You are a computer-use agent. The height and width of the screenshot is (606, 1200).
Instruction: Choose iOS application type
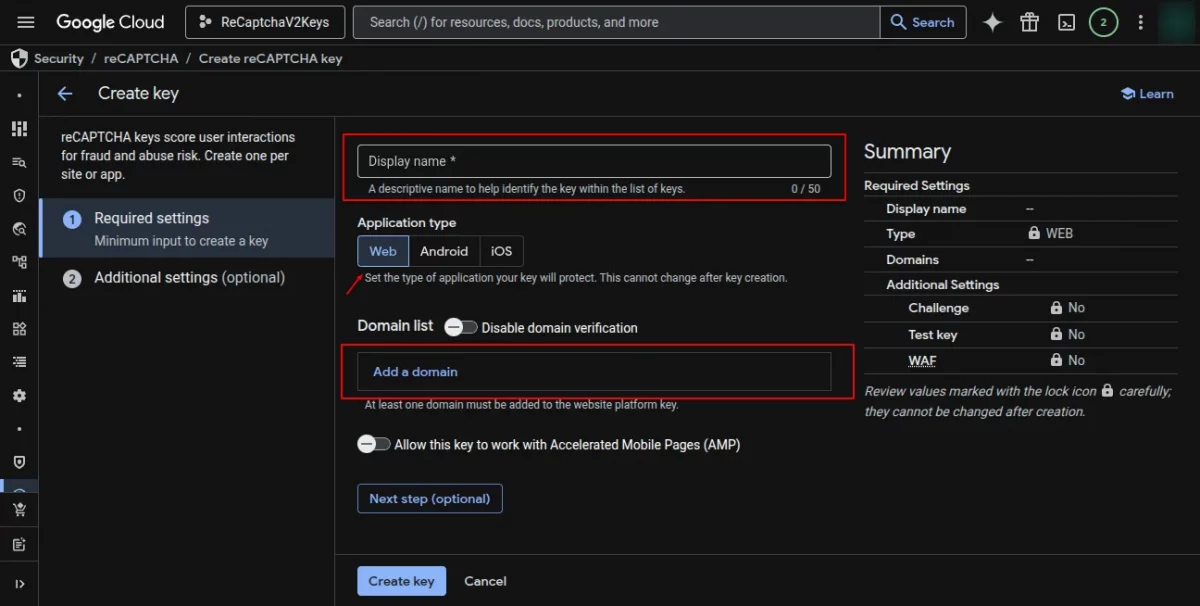501,251
